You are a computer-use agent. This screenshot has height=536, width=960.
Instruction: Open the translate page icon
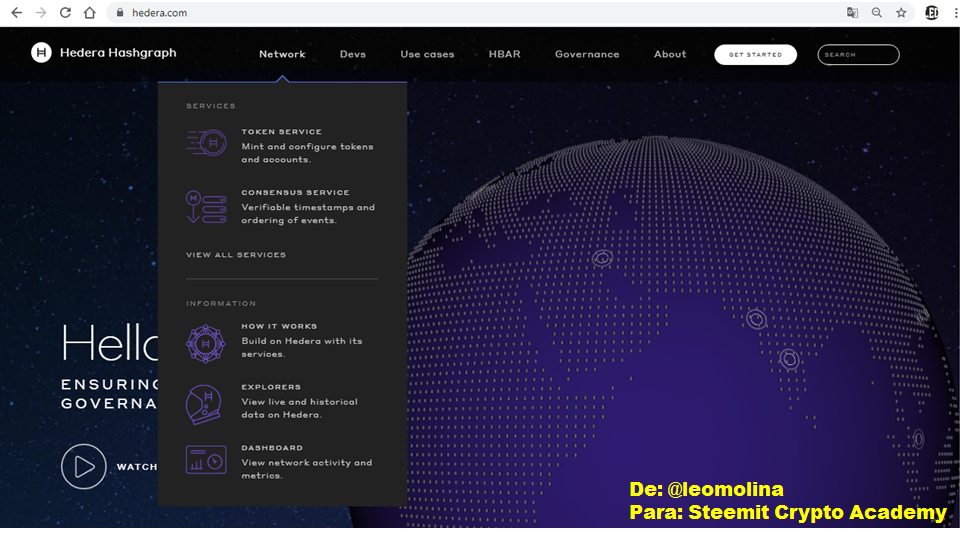[x=852, y=12]
